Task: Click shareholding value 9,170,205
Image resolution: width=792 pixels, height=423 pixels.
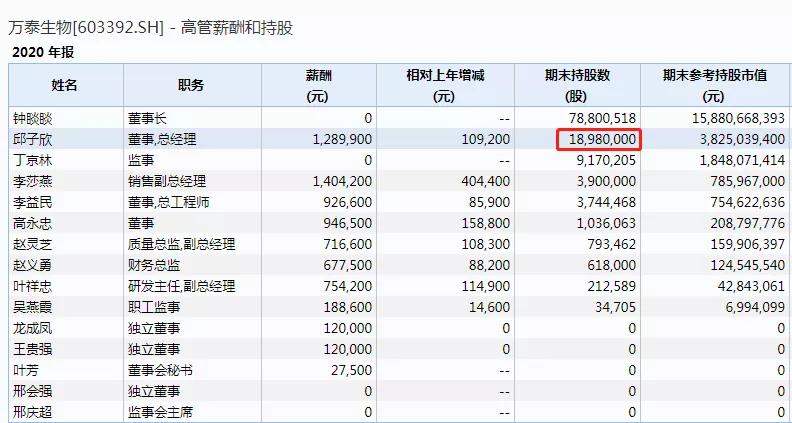Action: (606, 161)
